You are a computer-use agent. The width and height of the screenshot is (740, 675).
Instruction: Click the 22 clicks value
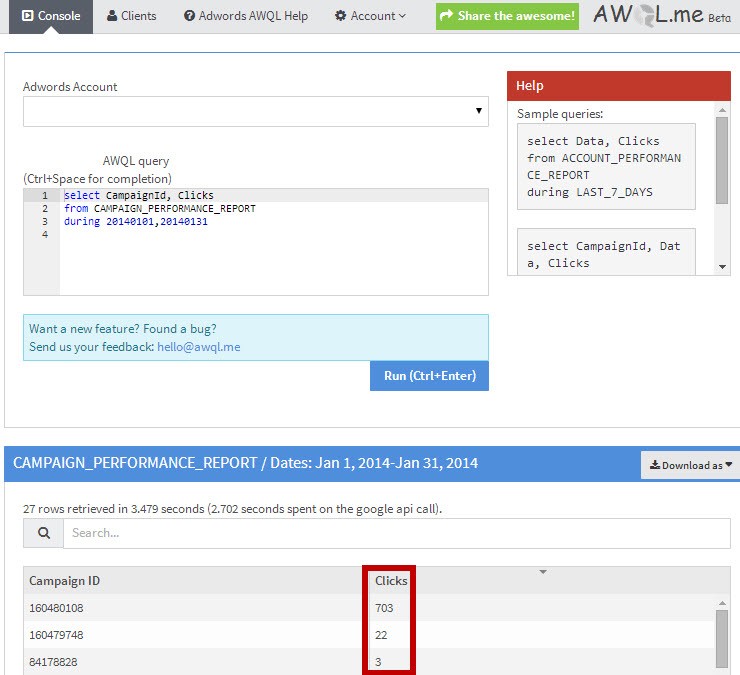point(381,635)
